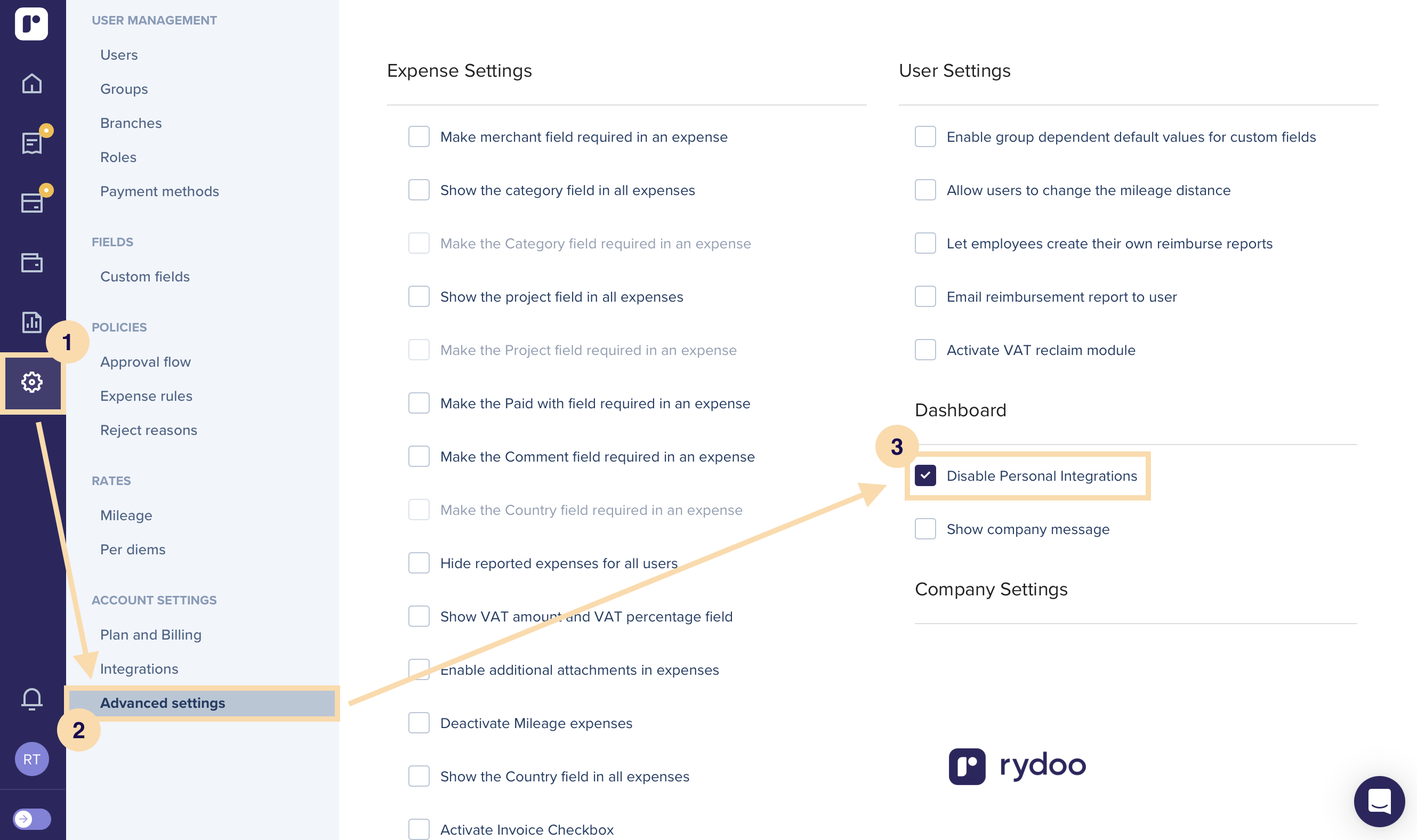Image resolution: width=1417 pixels, height=840 pixels.
Task: Open the Home icon in sidebar
Action: click(x=31, y=84)
